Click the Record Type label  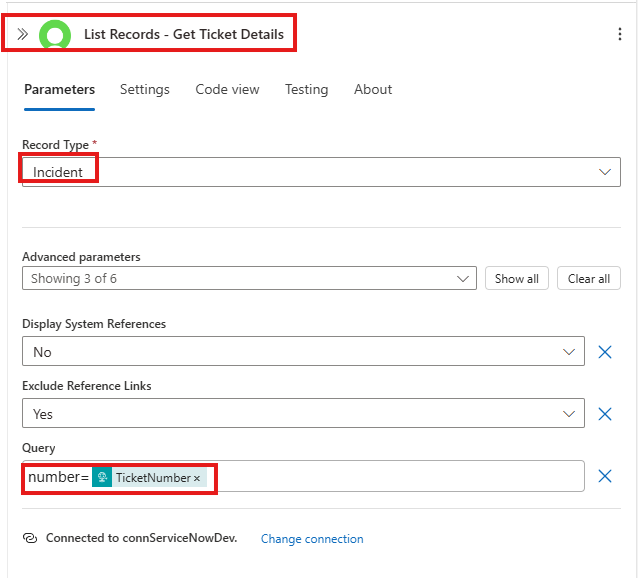coord(55,145)
